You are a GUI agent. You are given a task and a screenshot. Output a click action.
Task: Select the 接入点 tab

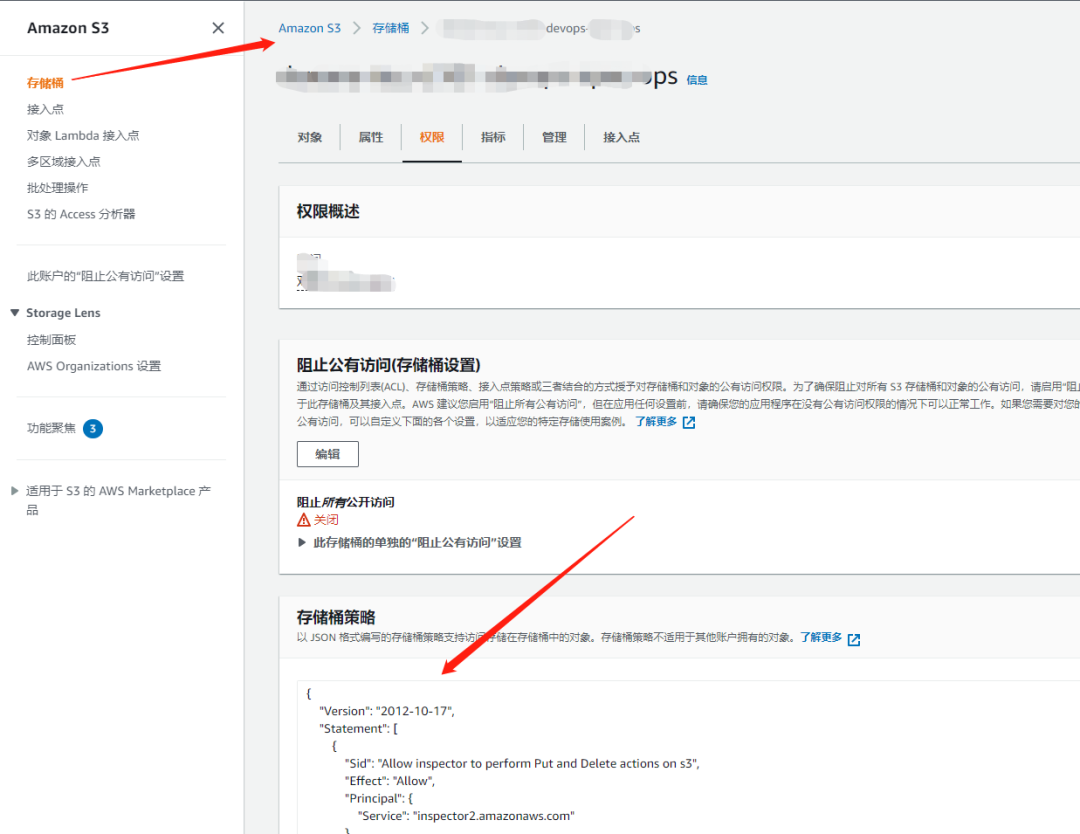click(621, 137)
